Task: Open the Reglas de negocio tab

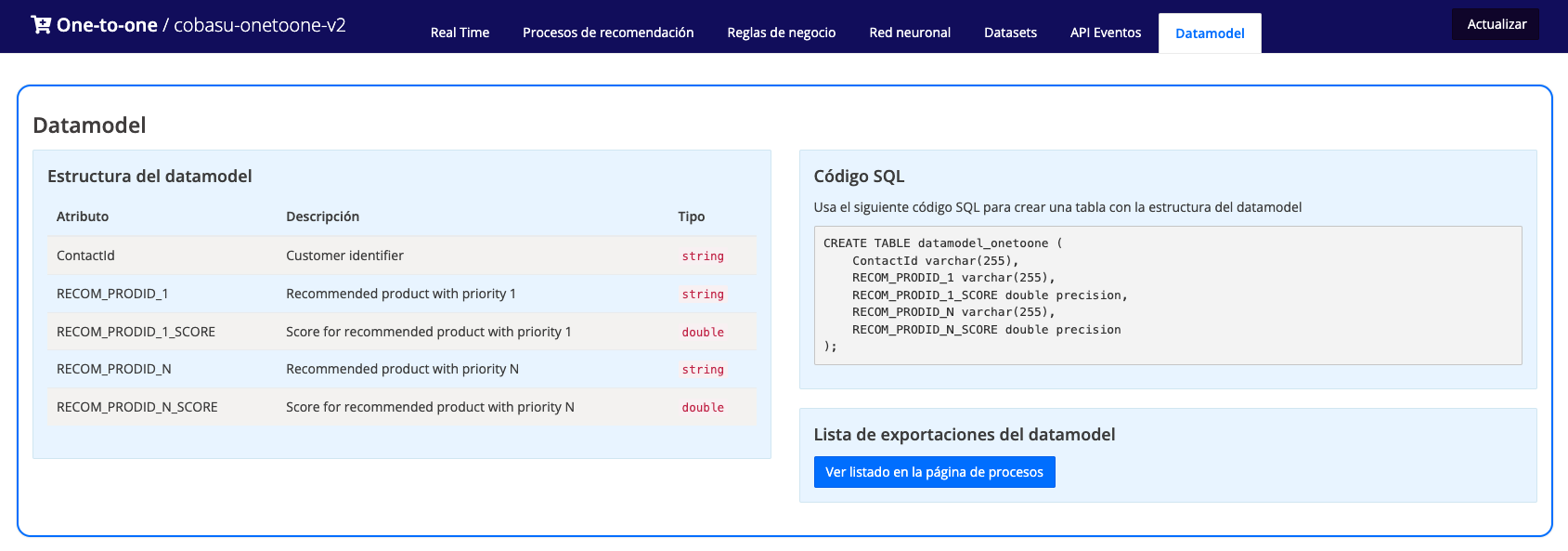Action: [781, 33]
